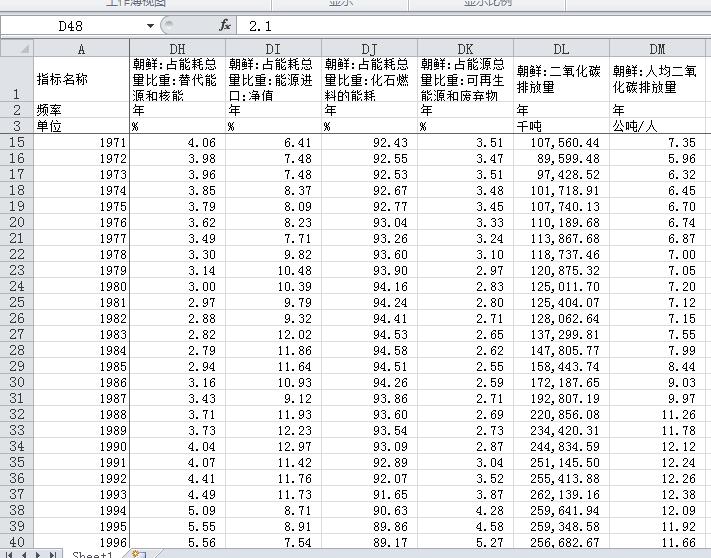Open the Name Box dropdown arrow
The height and width of the screenshot is (558, 711).
(x=150, y=26)
